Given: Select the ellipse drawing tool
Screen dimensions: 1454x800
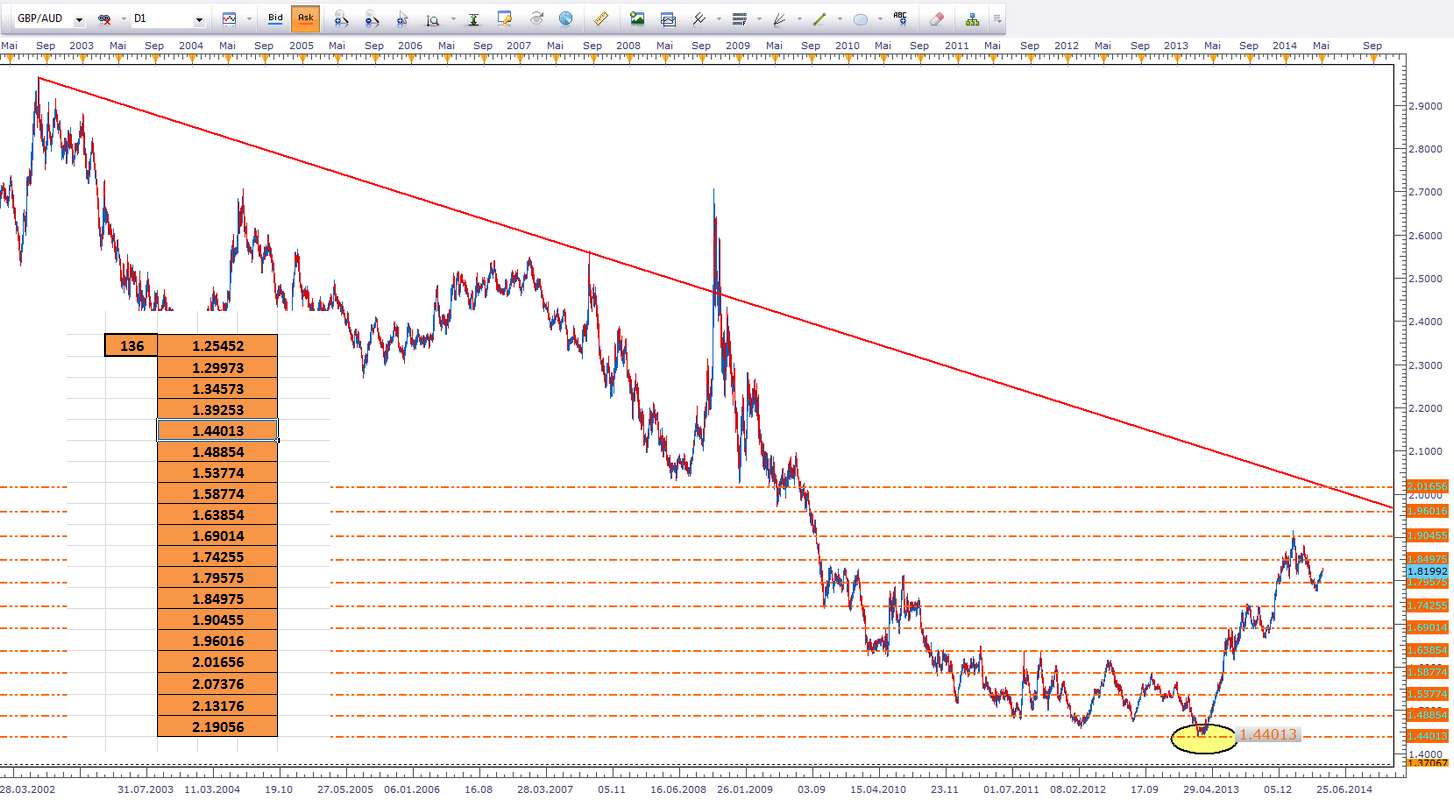Looking at the screenshot, I should point(860,18).
